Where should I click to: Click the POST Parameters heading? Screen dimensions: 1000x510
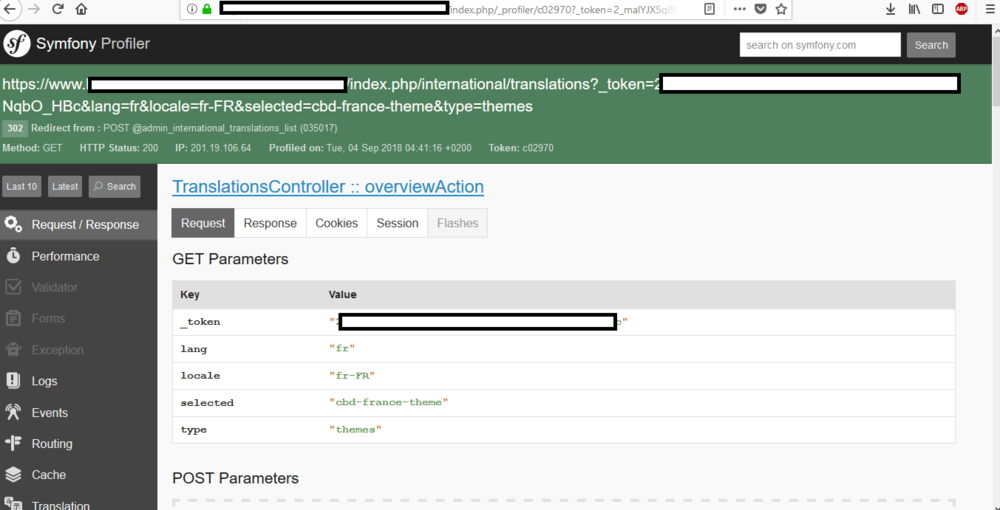click(235, 478)
